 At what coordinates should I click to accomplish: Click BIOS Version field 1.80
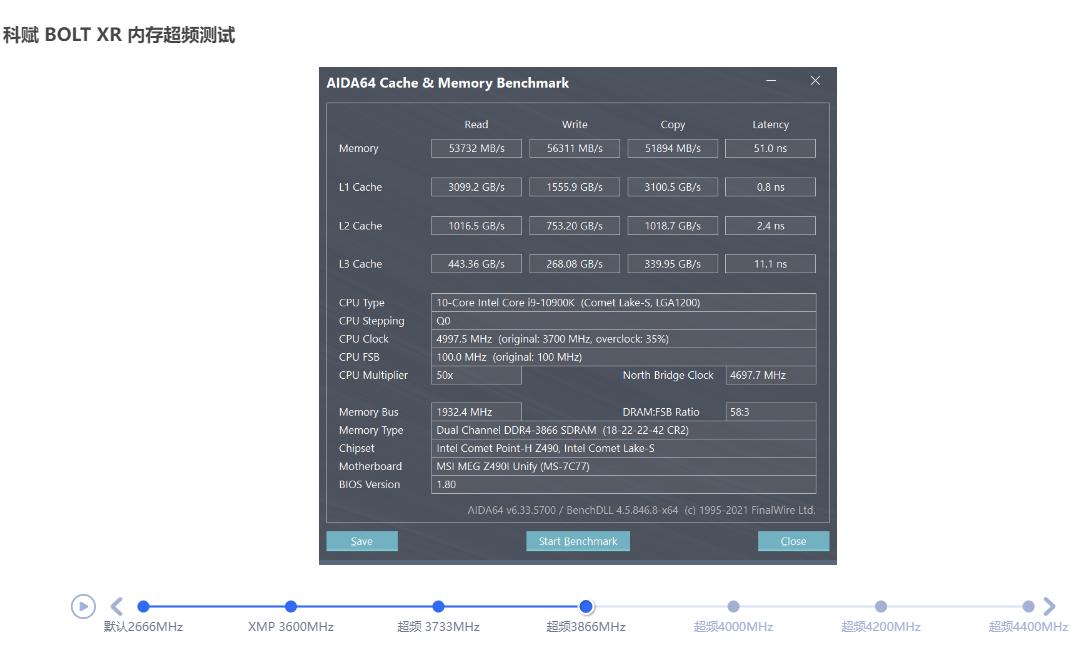click(624, 484)
